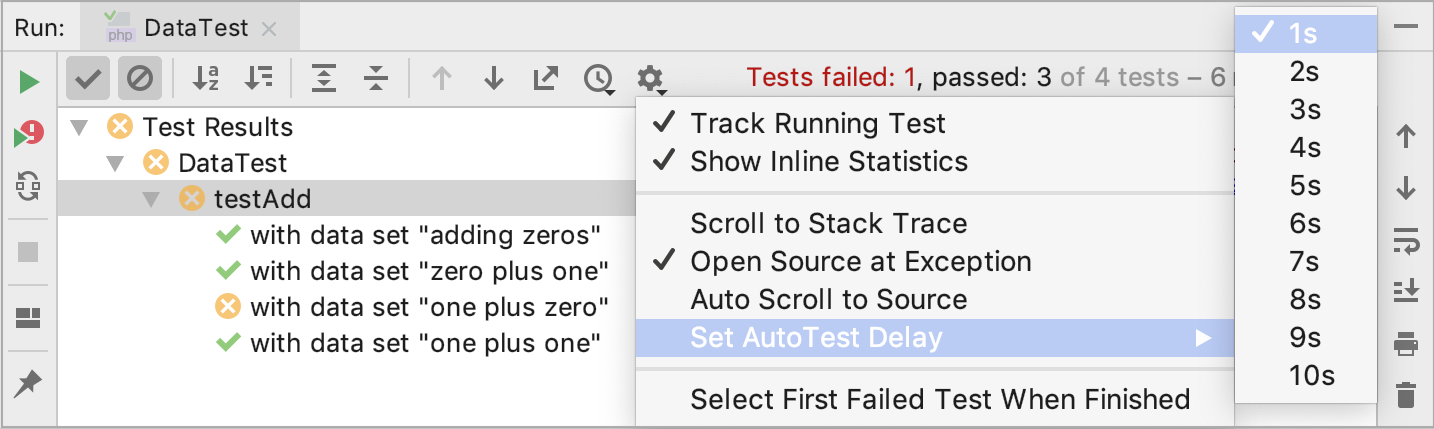
Task: Click the Pin Tab icon
Action: [28, 383]
